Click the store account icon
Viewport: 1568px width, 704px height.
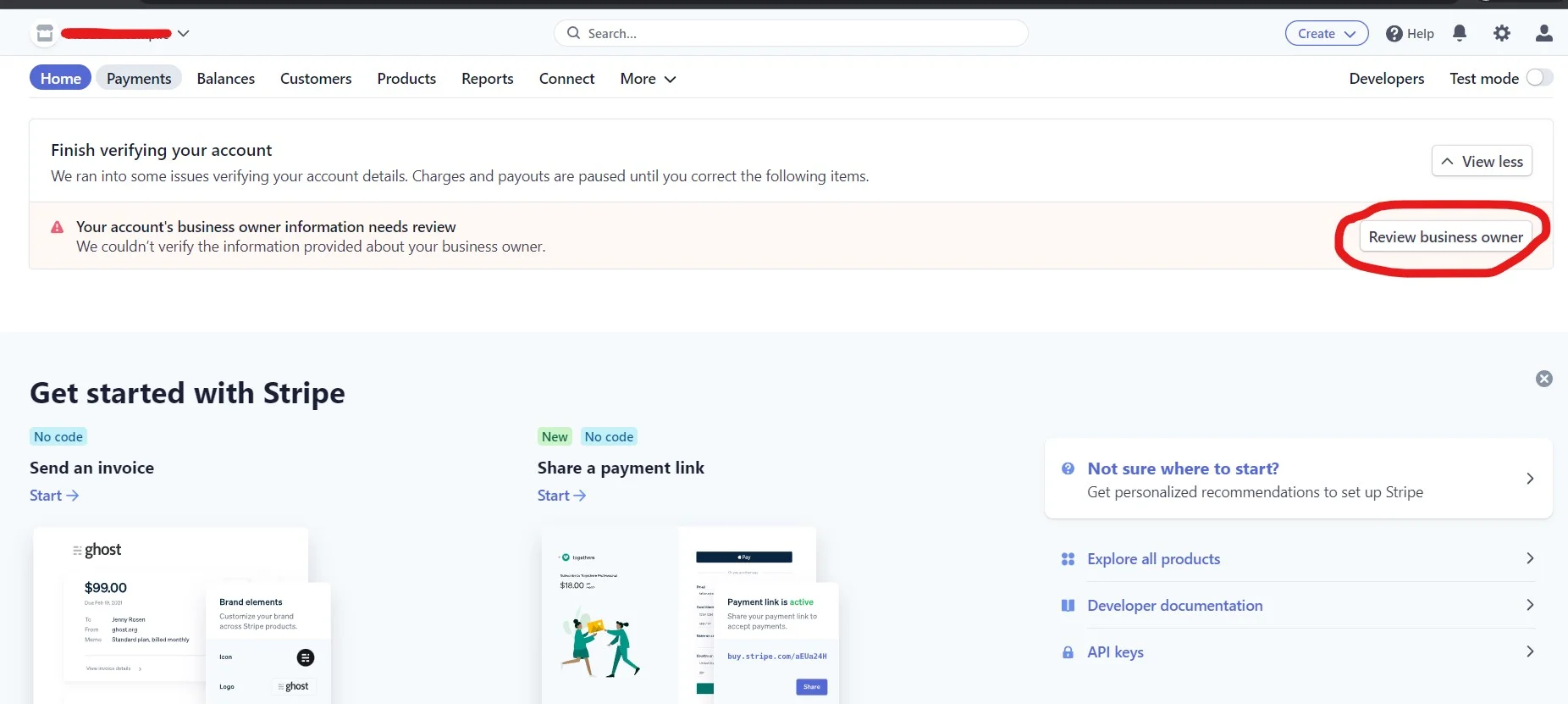[x=45, y=33]
